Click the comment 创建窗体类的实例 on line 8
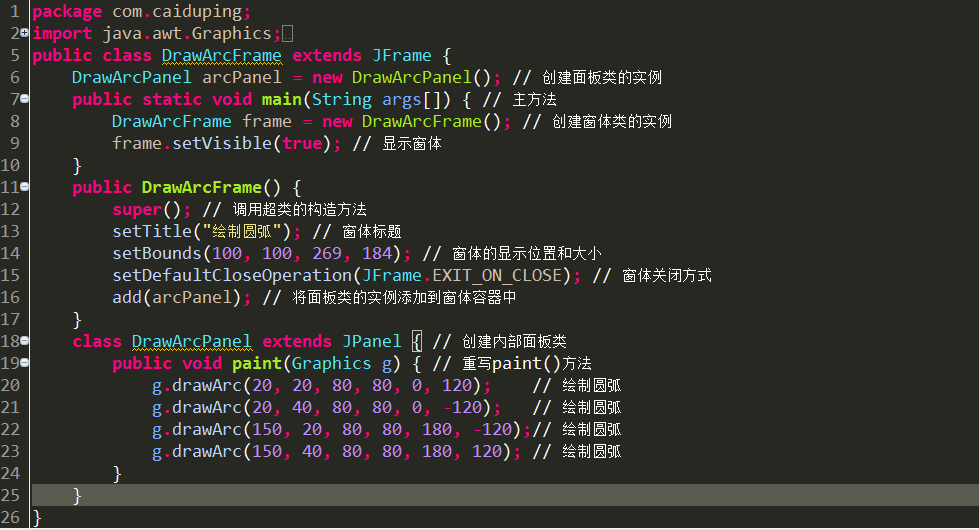 (x=611, y=122)
